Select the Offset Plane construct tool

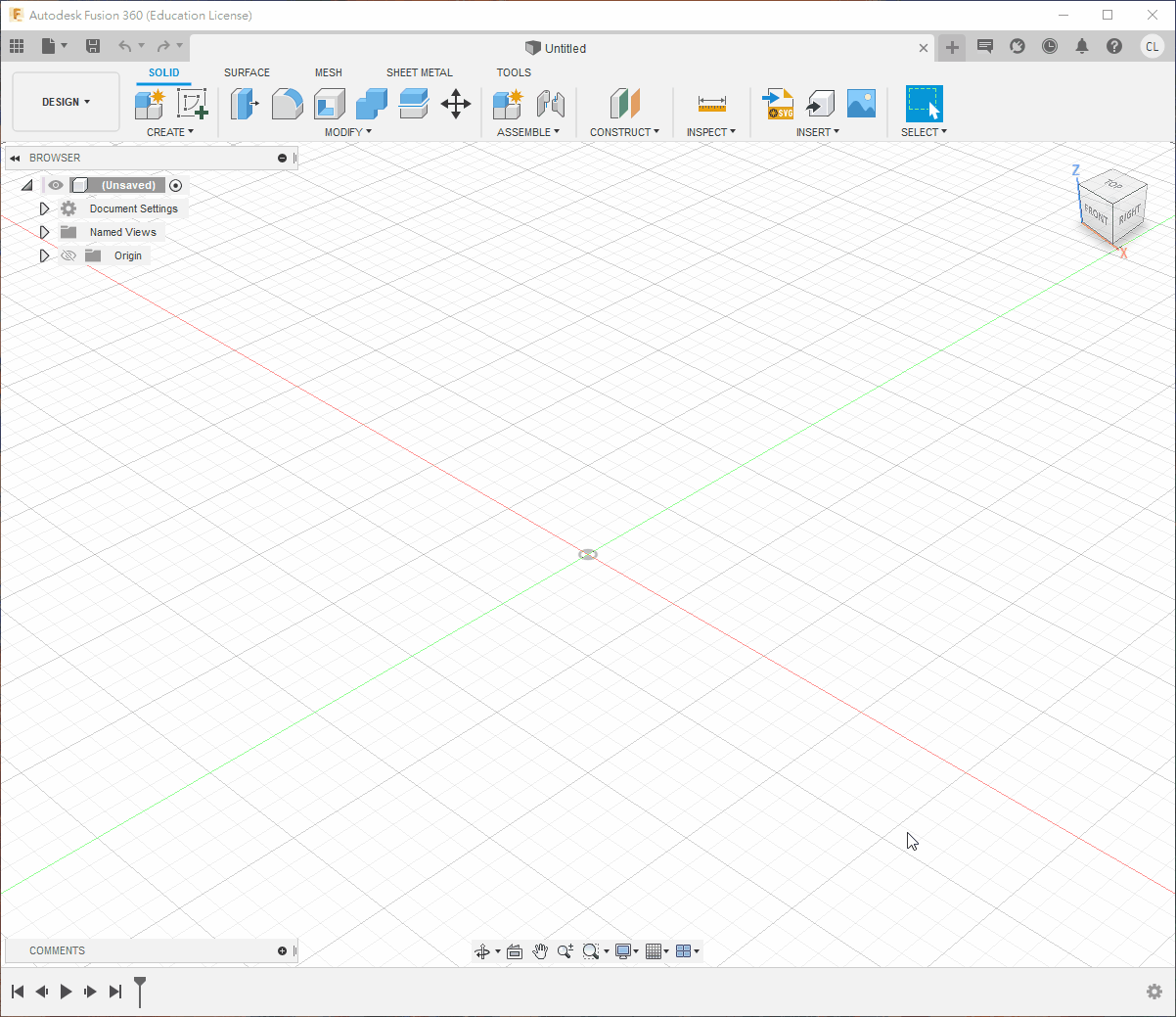coord(624,104)
